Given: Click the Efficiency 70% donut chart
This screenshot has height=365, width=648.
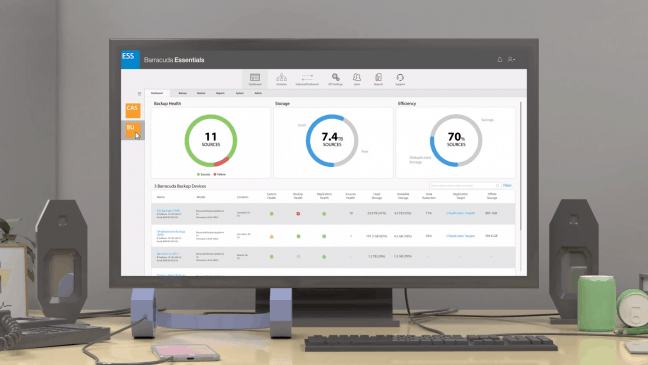Looking at the screenshot, I should (456, 141).
